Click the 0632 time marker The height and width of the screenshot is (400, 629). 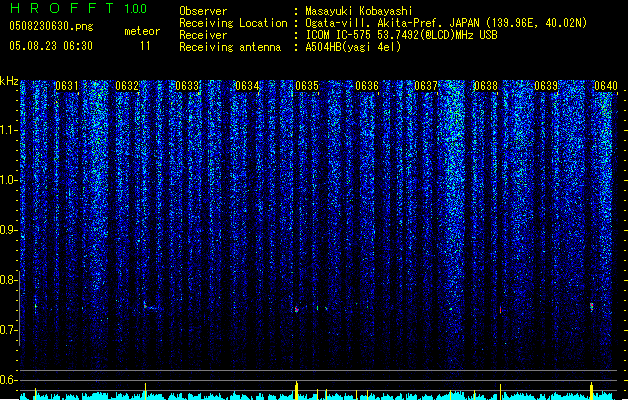coord(127,86)
